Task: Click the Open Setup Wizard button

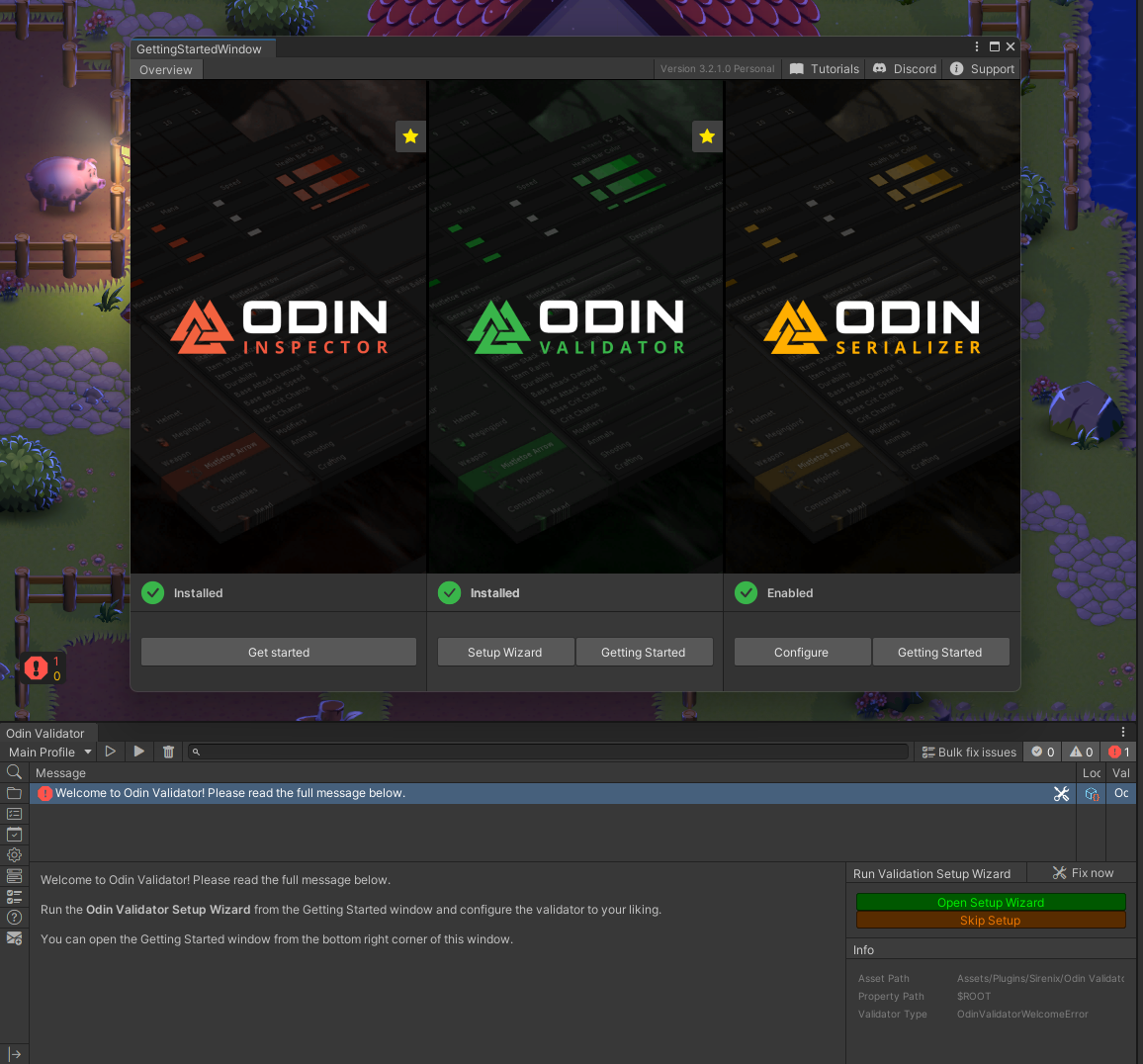Action: (x=991, y=902)
